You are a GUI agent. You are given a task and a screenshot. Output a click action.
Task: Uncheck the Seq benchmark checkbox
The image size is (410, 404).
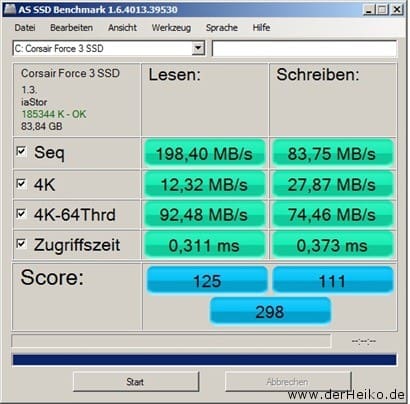(x=21, y=151)
